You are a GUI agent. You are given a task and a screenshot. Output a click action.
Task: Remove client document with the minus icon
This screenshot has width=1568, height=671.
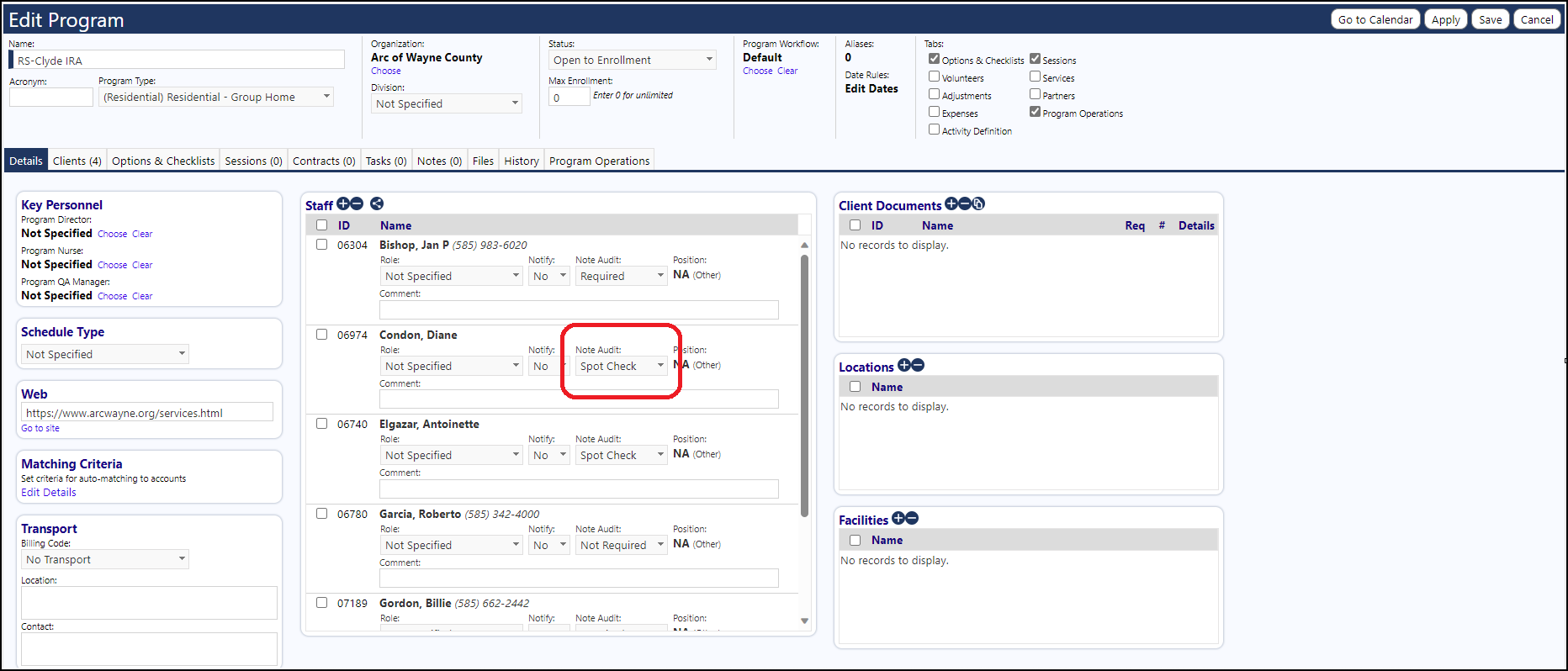tap(965, 203)
